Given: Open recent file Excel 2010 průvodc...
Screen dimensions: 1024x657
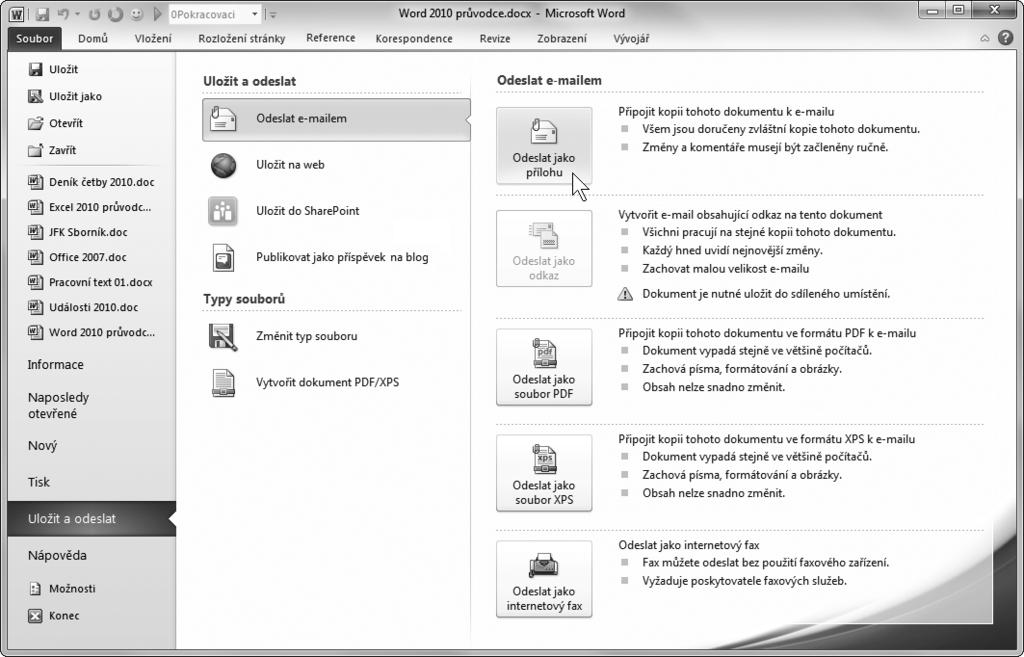Looking at the screenshot, I should click(91, 207).
